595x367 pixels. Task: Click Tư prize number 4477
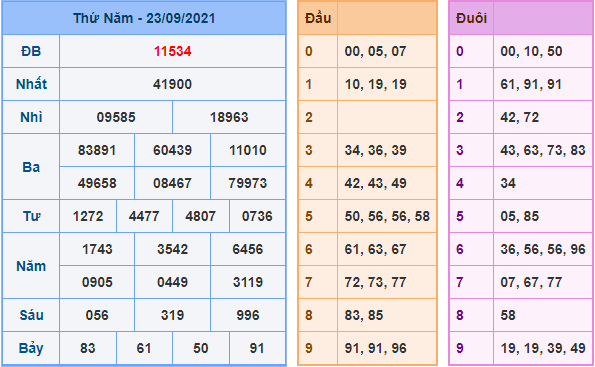pos(144,216)
